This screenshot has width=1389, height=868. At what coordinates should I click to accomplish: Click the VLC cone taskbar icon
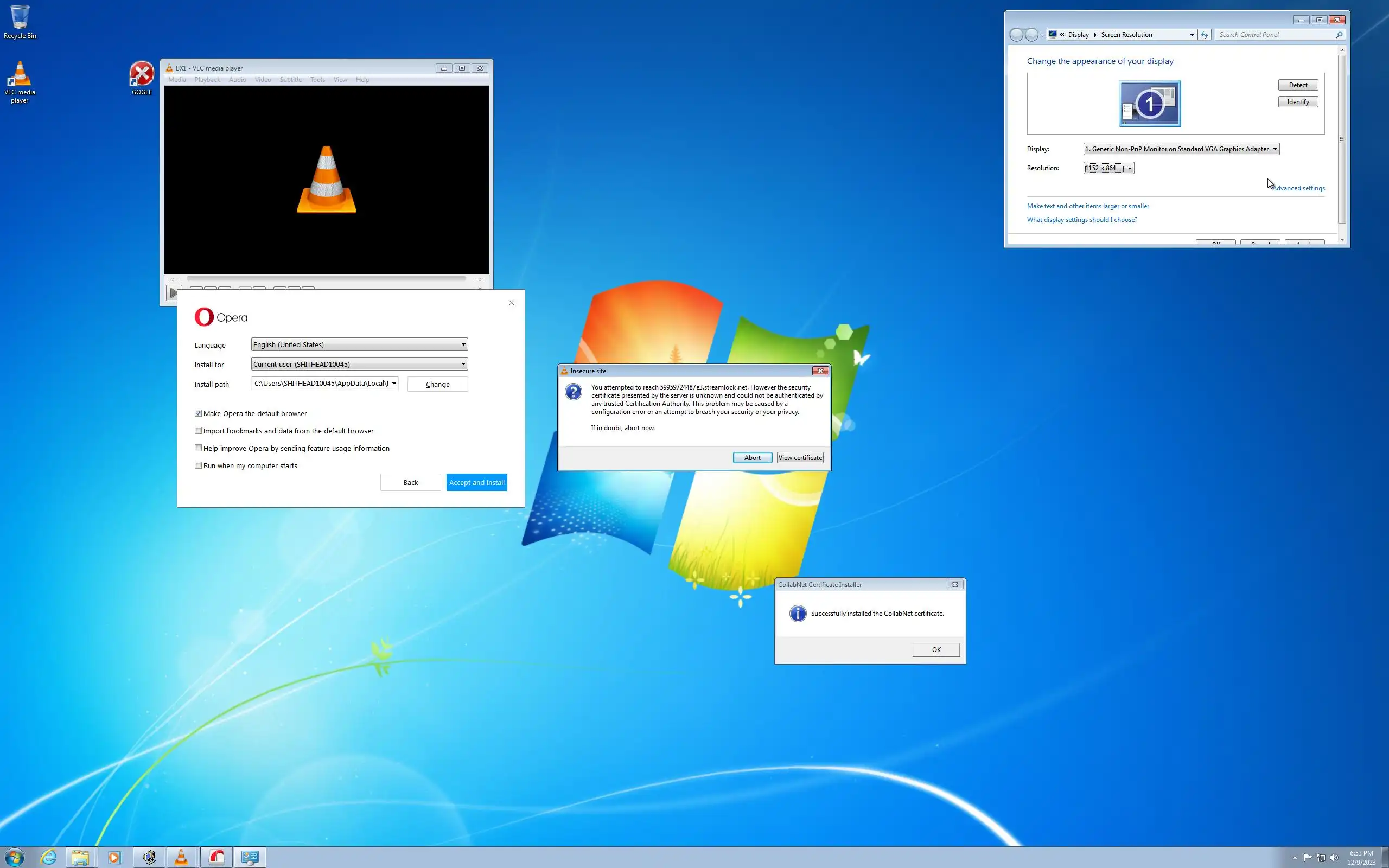(x=181, y=857)
